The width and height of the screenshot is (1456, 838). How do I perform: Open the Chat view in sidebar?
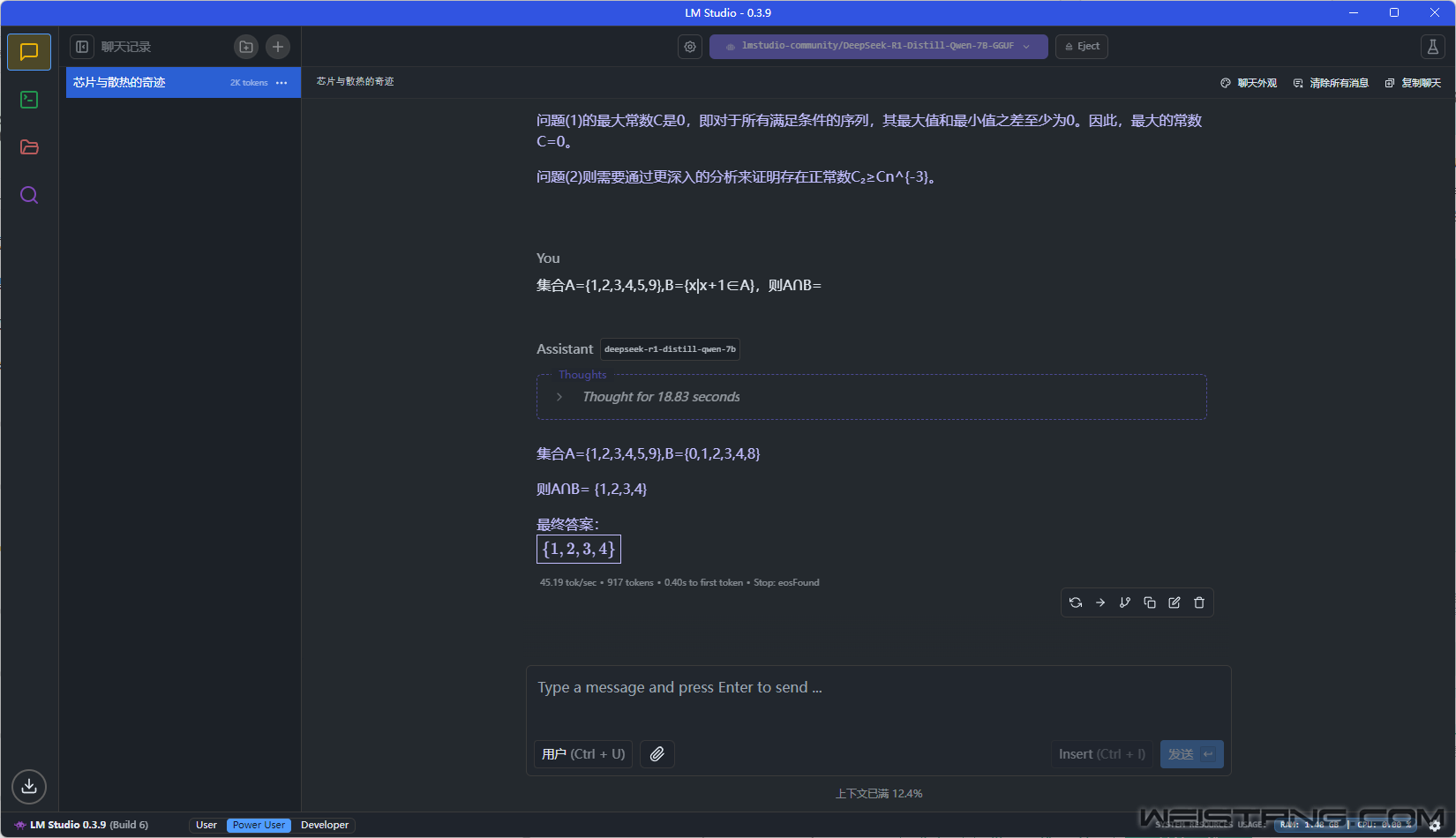(x=29, y=52)
